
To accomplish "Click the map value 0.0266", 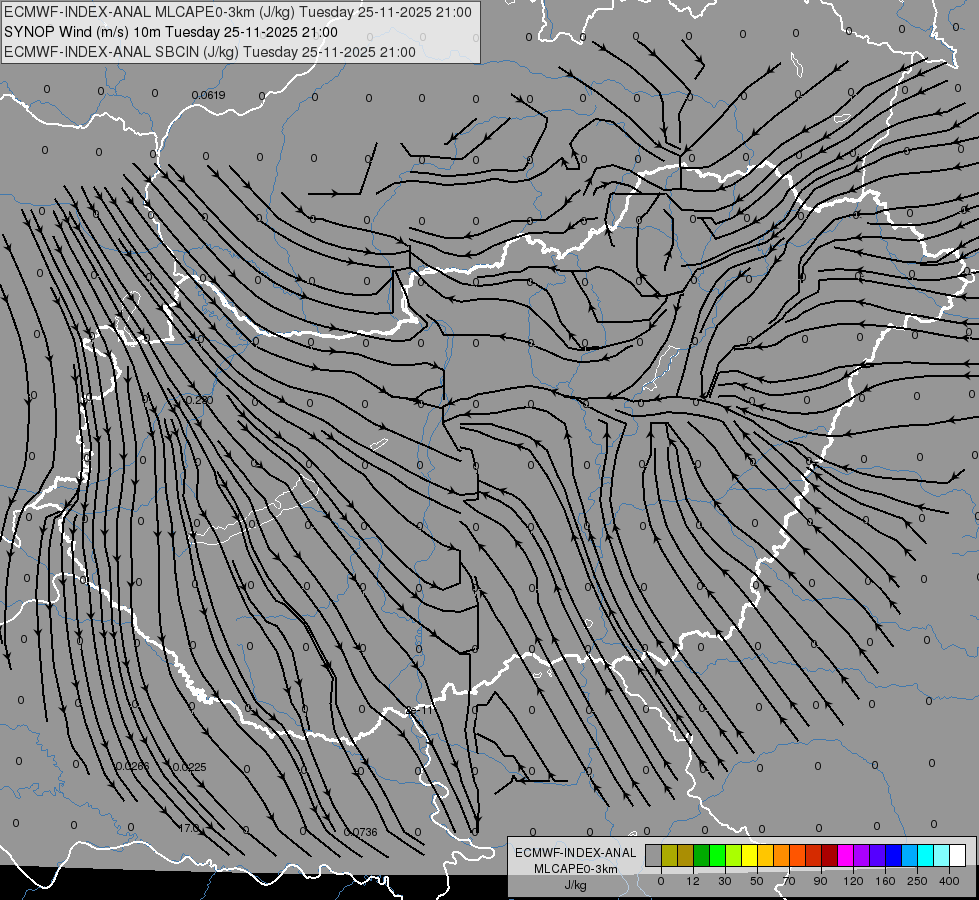I will pyautogui.click(x=132, y=766).
